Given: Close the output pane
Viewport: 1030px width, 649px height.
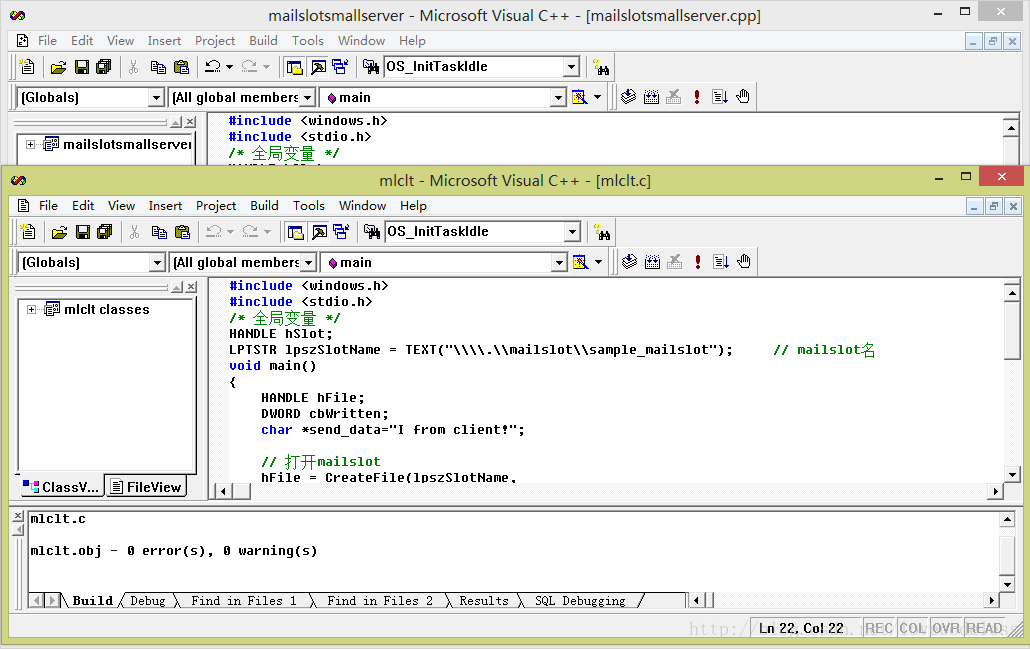Looking at the screenshot, I should point(18,516).
